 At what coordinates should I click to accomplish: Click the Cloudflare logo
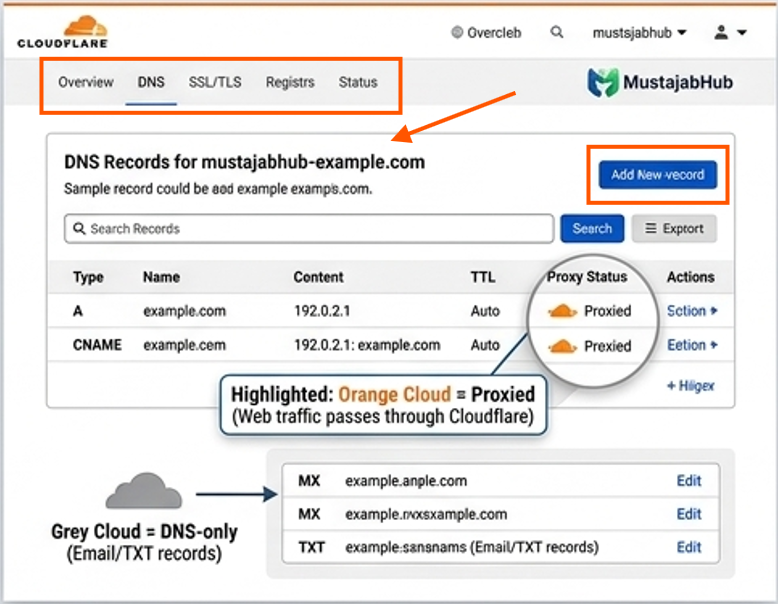(63, 32)
